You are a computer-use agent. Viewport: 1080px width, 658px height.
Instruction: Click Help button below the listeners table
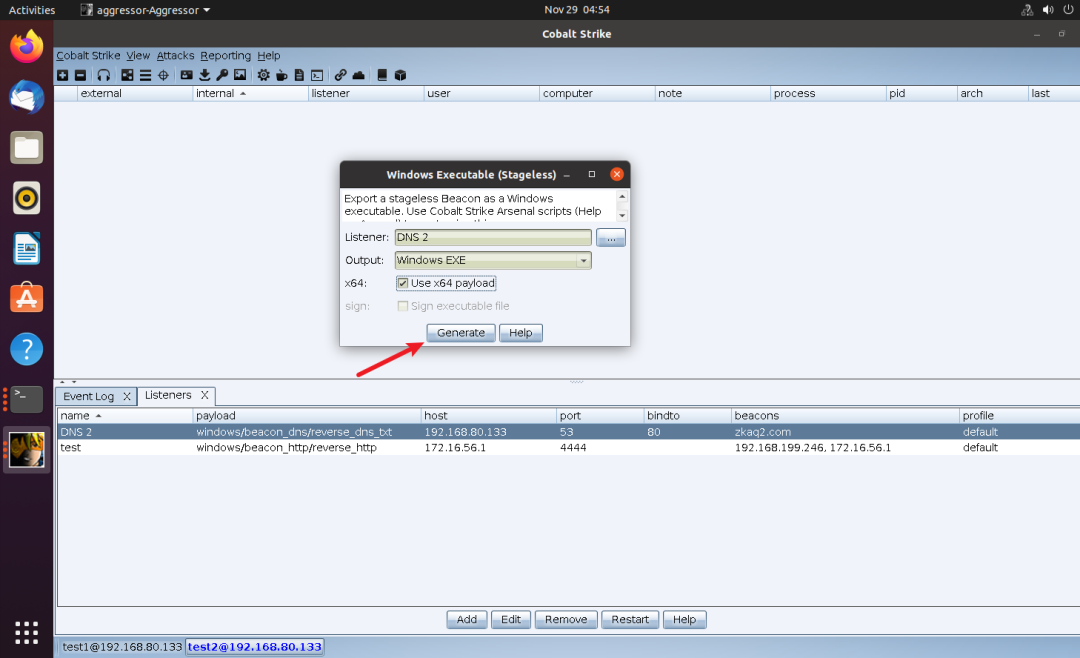click(685, 619)
